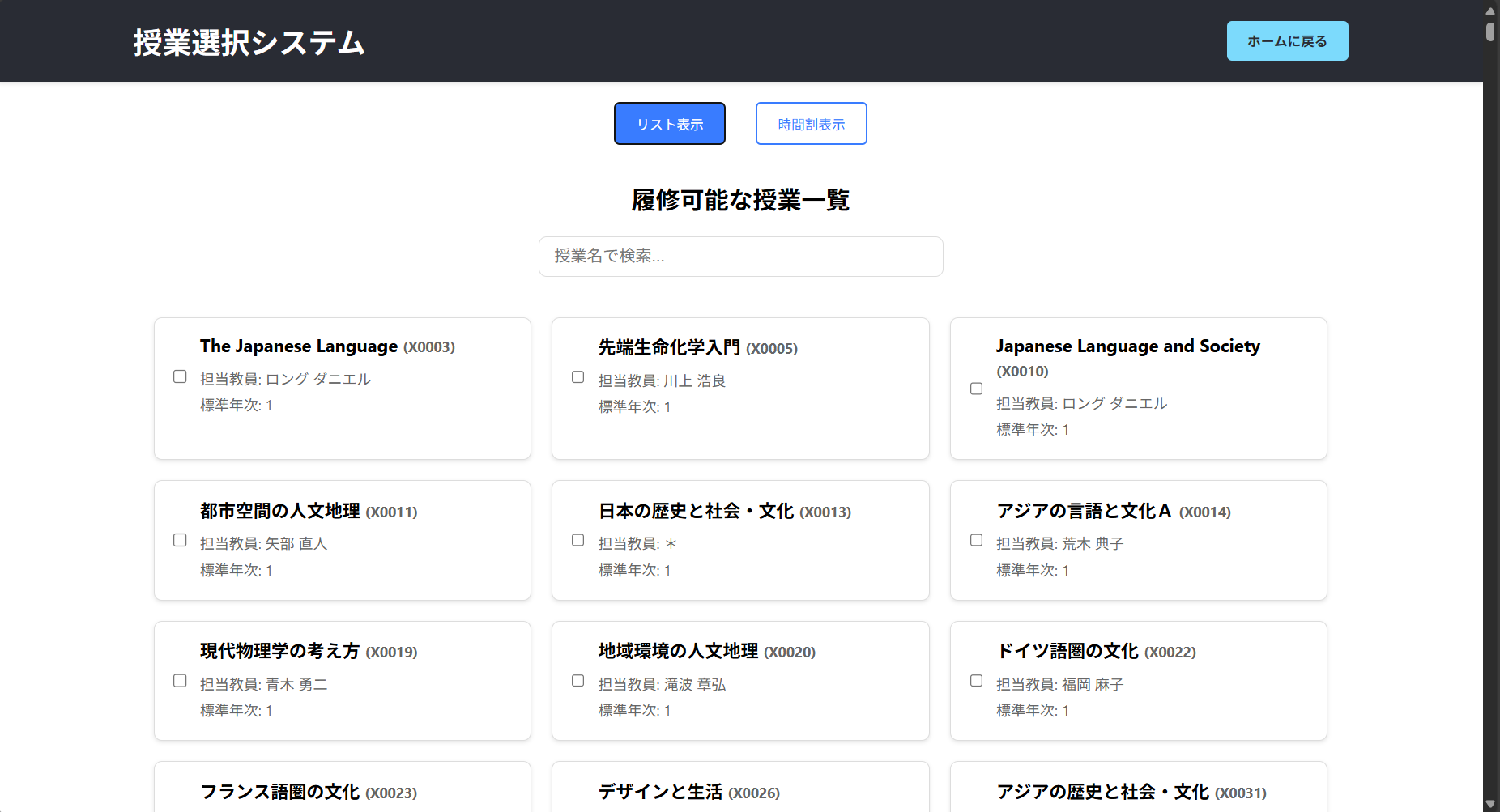Screen dimensions: 1500x812
Task: Focus the 授業名で検索 search field
Action: (740, 257)
